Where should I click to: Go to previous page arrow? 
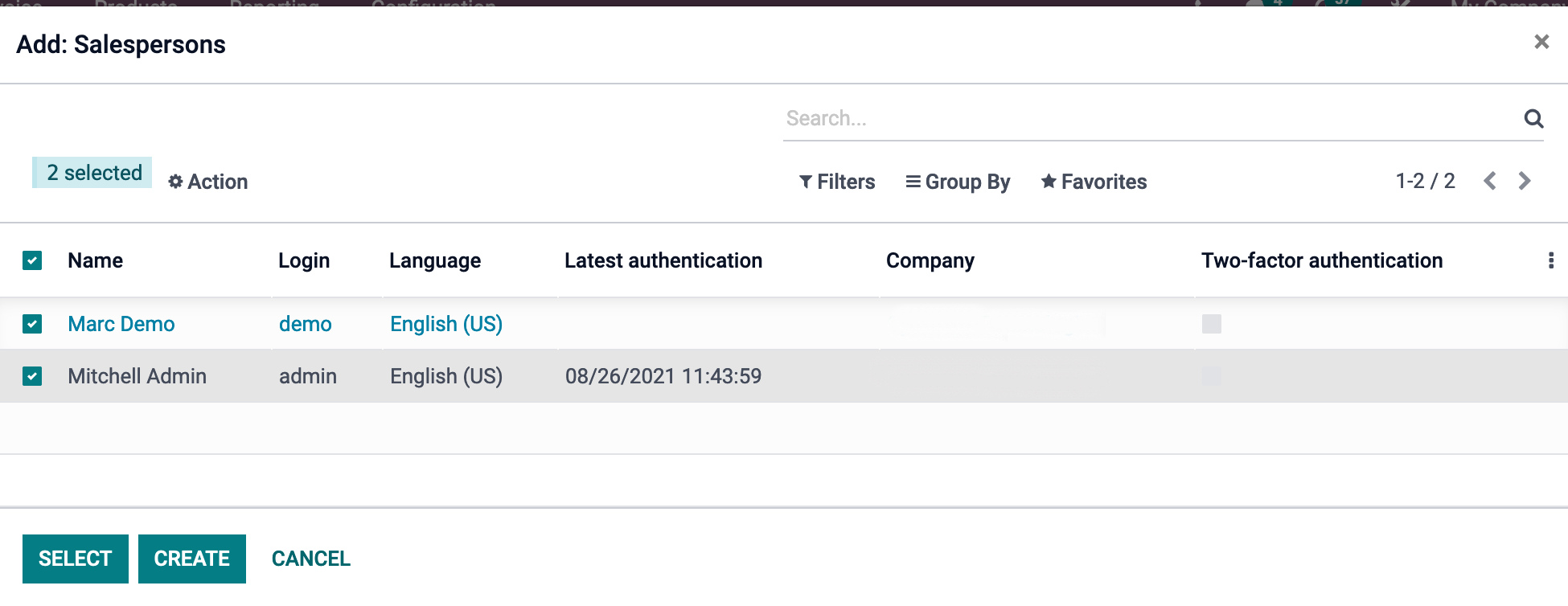pos(1490,181)
